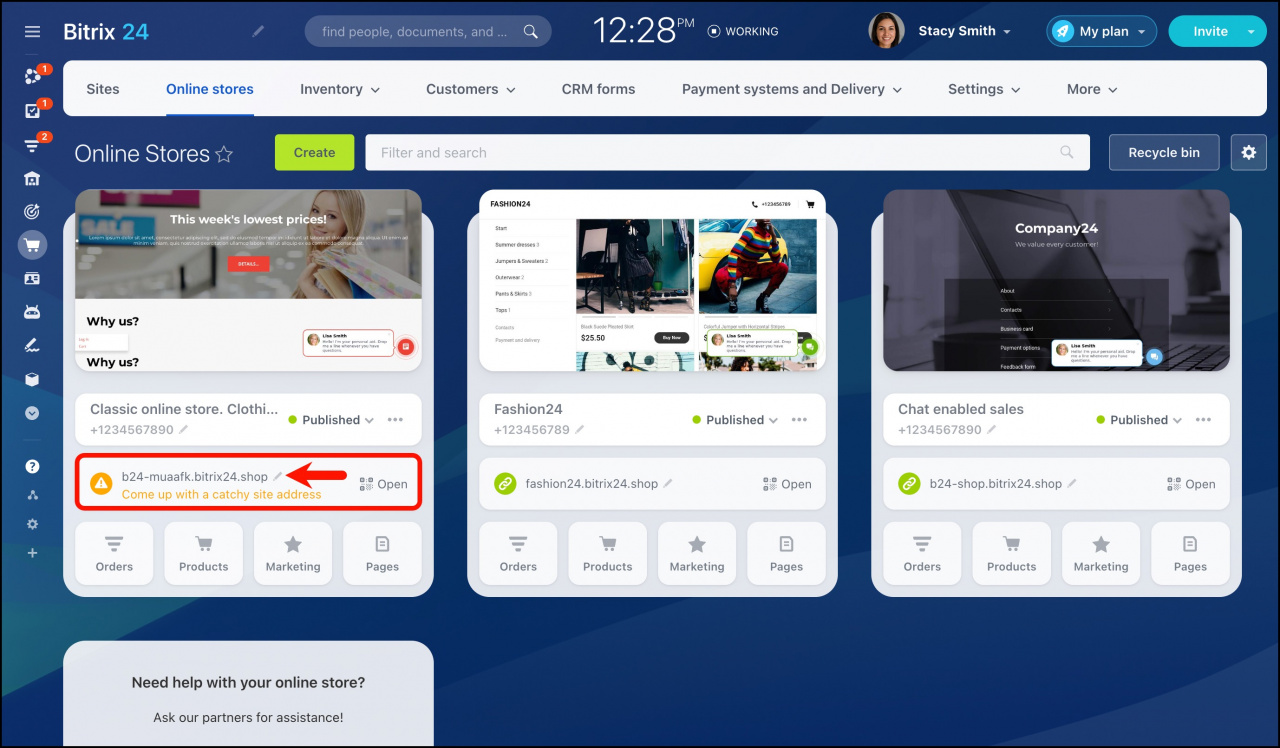This screenshot has width=1280, height=748.
Task: Click the Filter and search field
Action: (727, 152)
